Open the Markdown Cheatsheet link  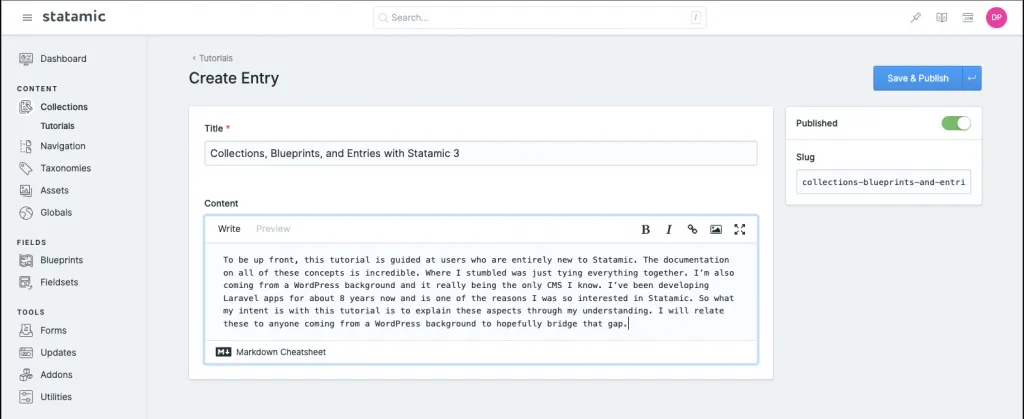(x=281, y=352)
